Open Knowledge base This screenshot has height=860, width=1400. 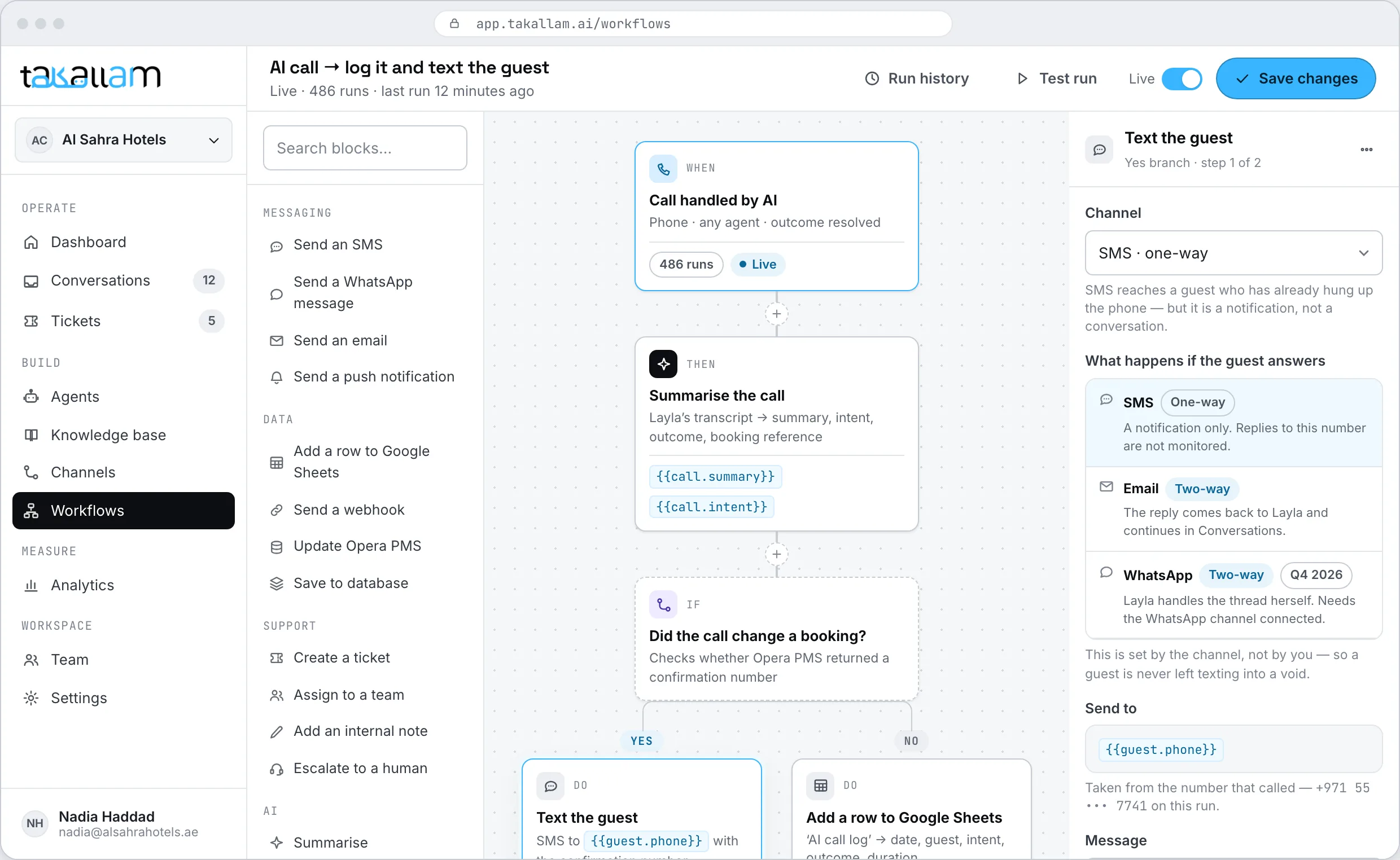click(124, 435)
